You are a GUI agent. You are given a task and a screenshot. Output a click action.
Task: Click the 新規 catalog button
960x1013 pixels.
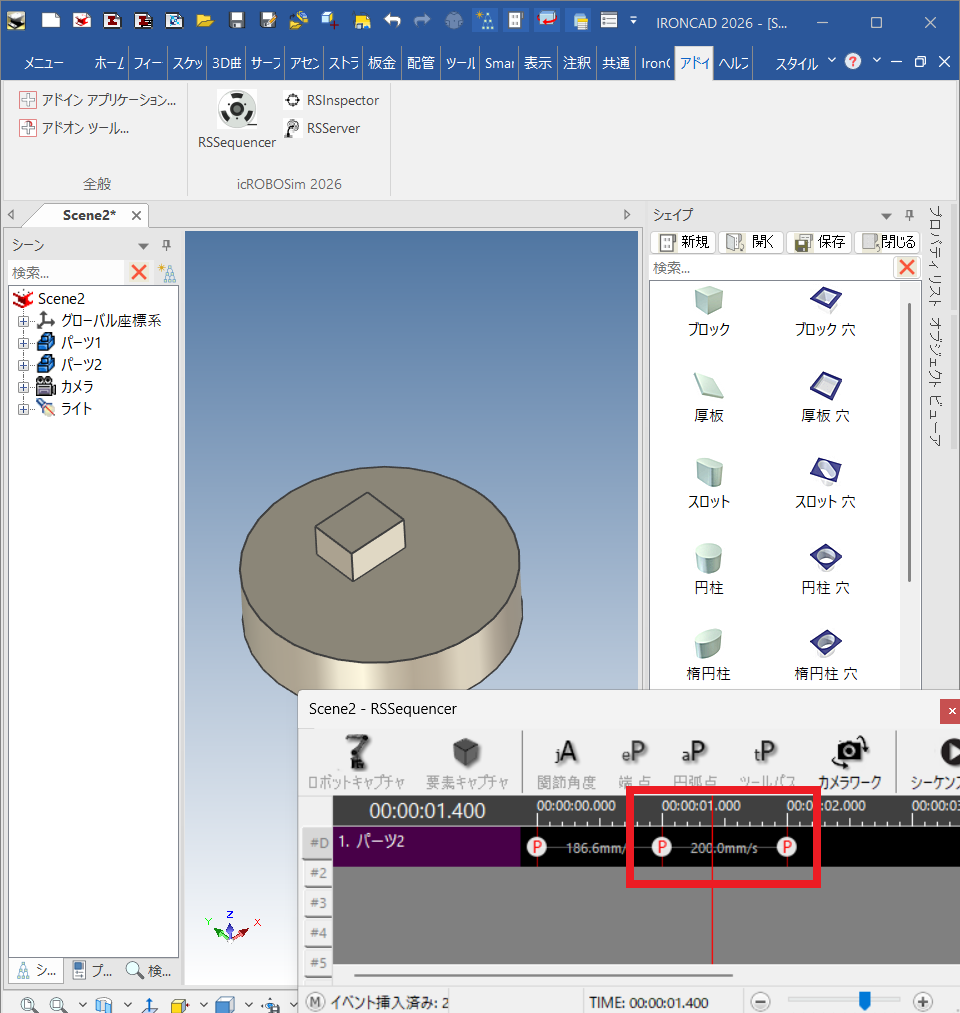(x=684, y=242)
